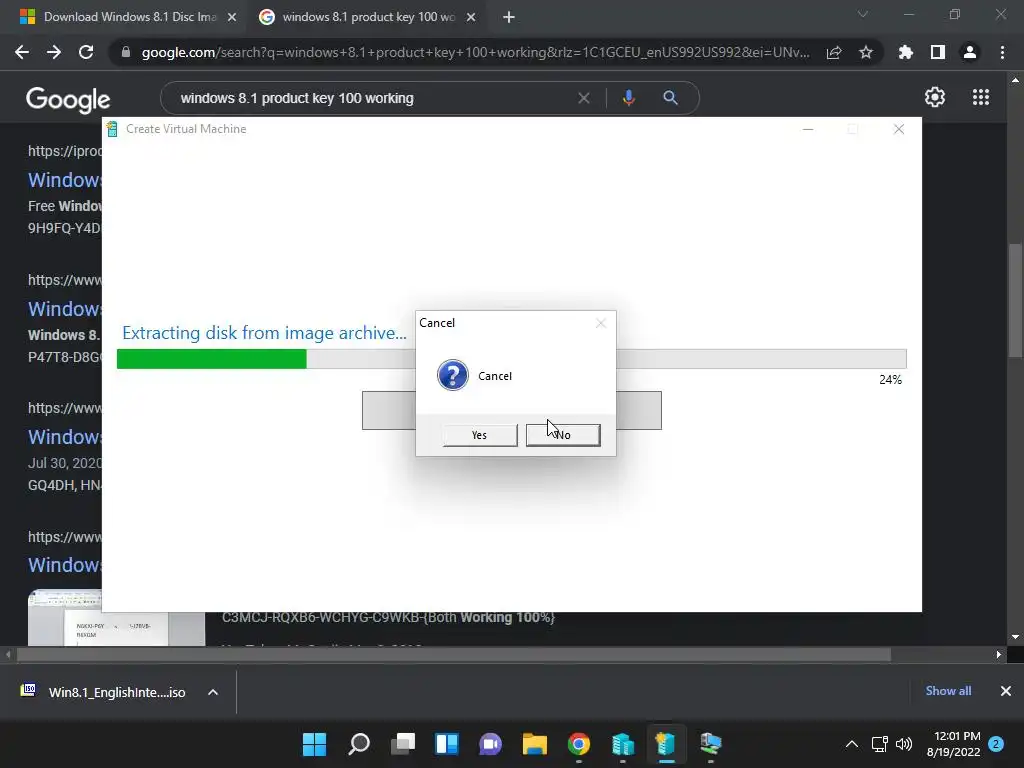The height and width of the screenshot is (768, 1024).
Task: Clear the Google search query
Action: [584, 98]
